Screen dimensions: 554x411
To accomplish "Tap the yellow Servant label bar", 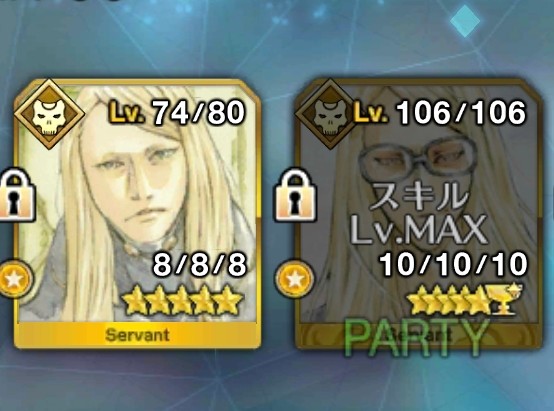I will click(137, 335).
